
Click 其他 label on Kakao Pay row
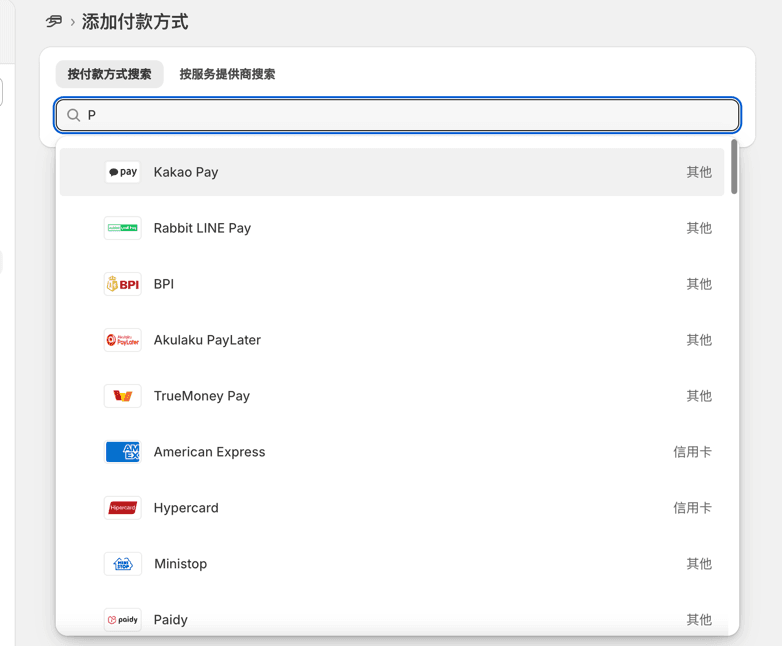coord(699,172)
